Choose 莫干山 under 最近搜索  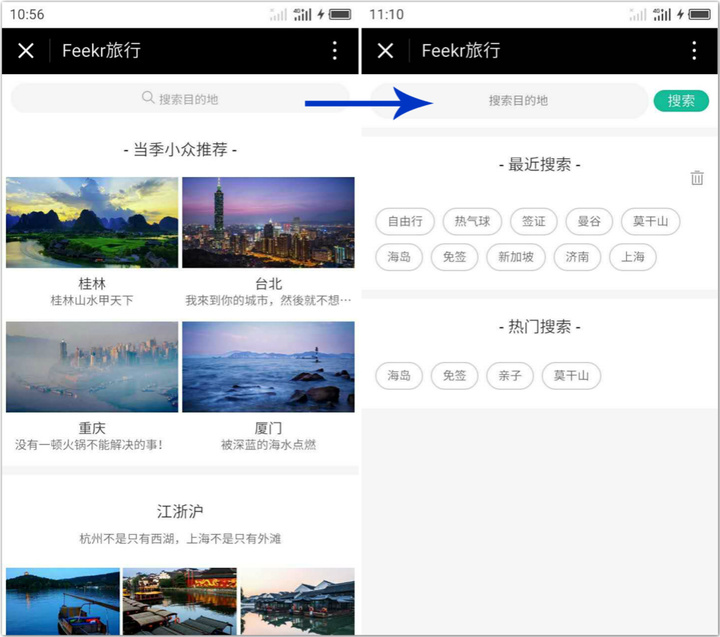pos(650,221)
